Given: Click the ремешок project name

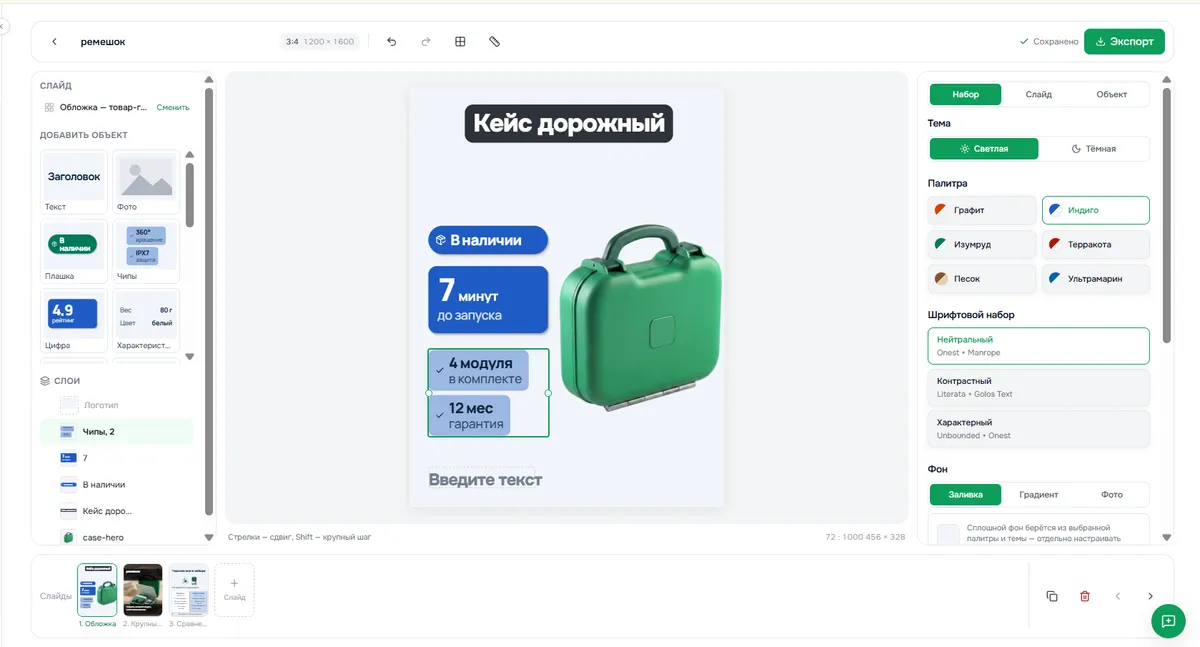Looking at the screenshot, I should click(x=103, y=42).
